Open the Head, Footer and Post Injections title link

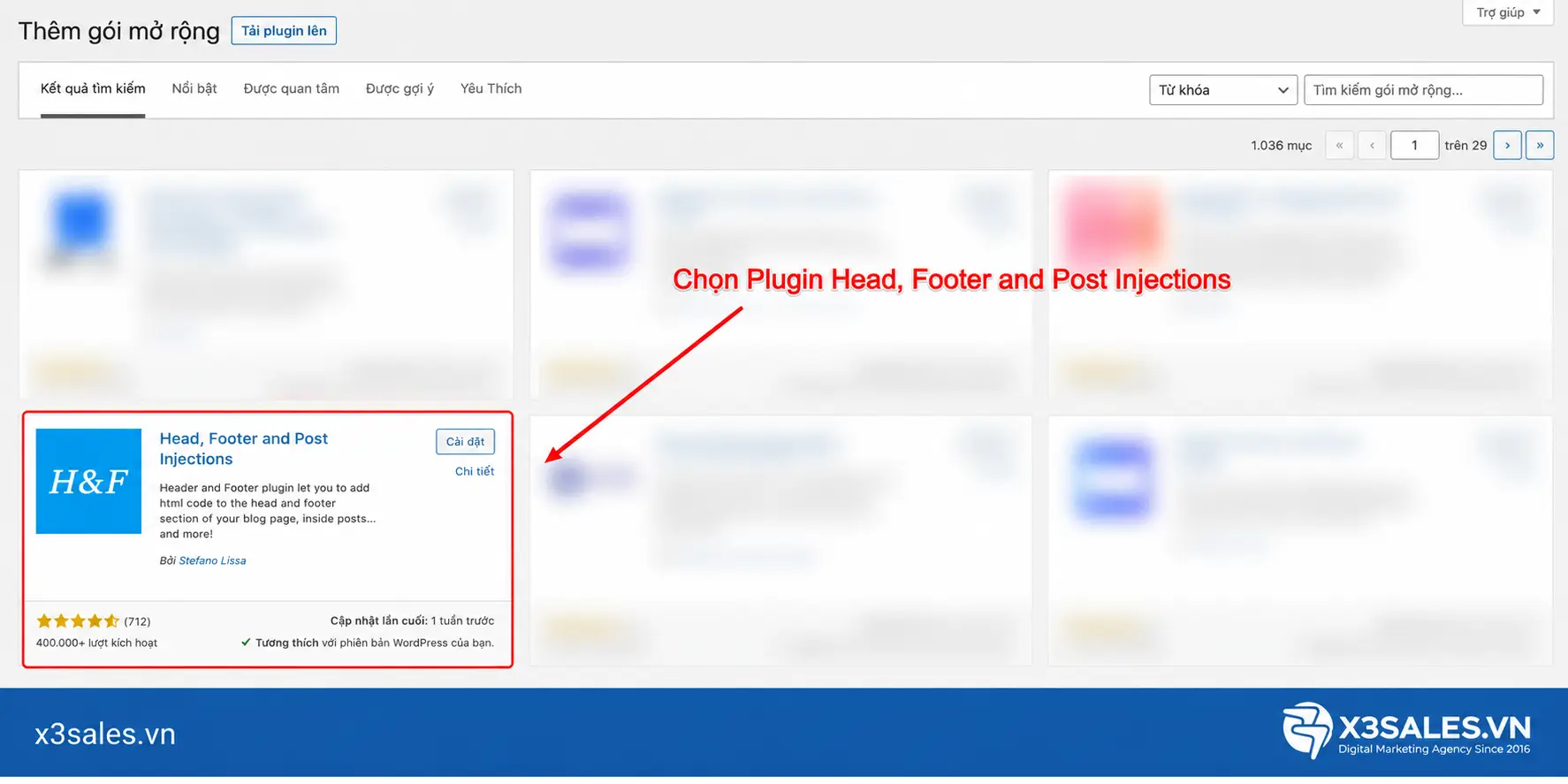pos(244,448)
